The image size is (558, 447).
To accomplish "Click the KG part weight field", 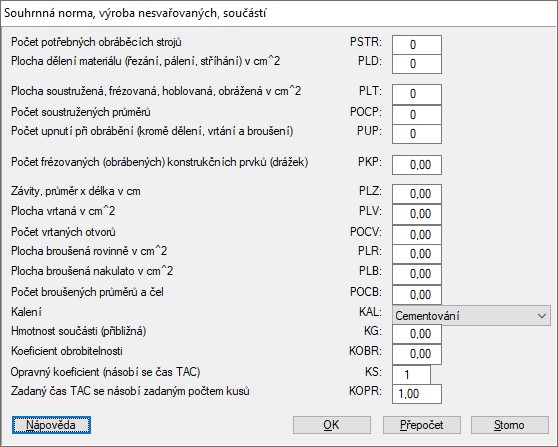I will tap(417, 334).
